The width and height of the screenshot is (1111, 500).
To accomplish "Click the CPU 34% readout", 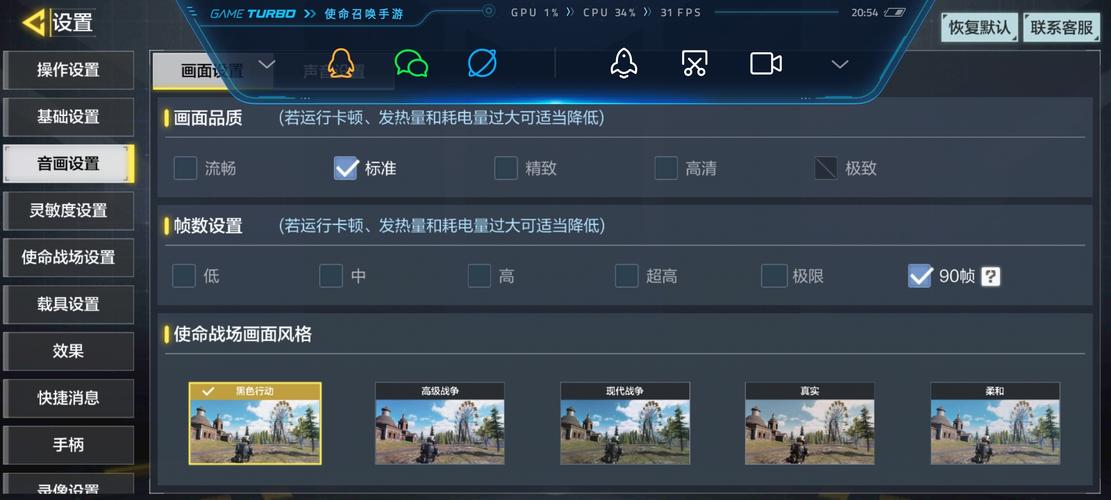I will click(609, 13).
